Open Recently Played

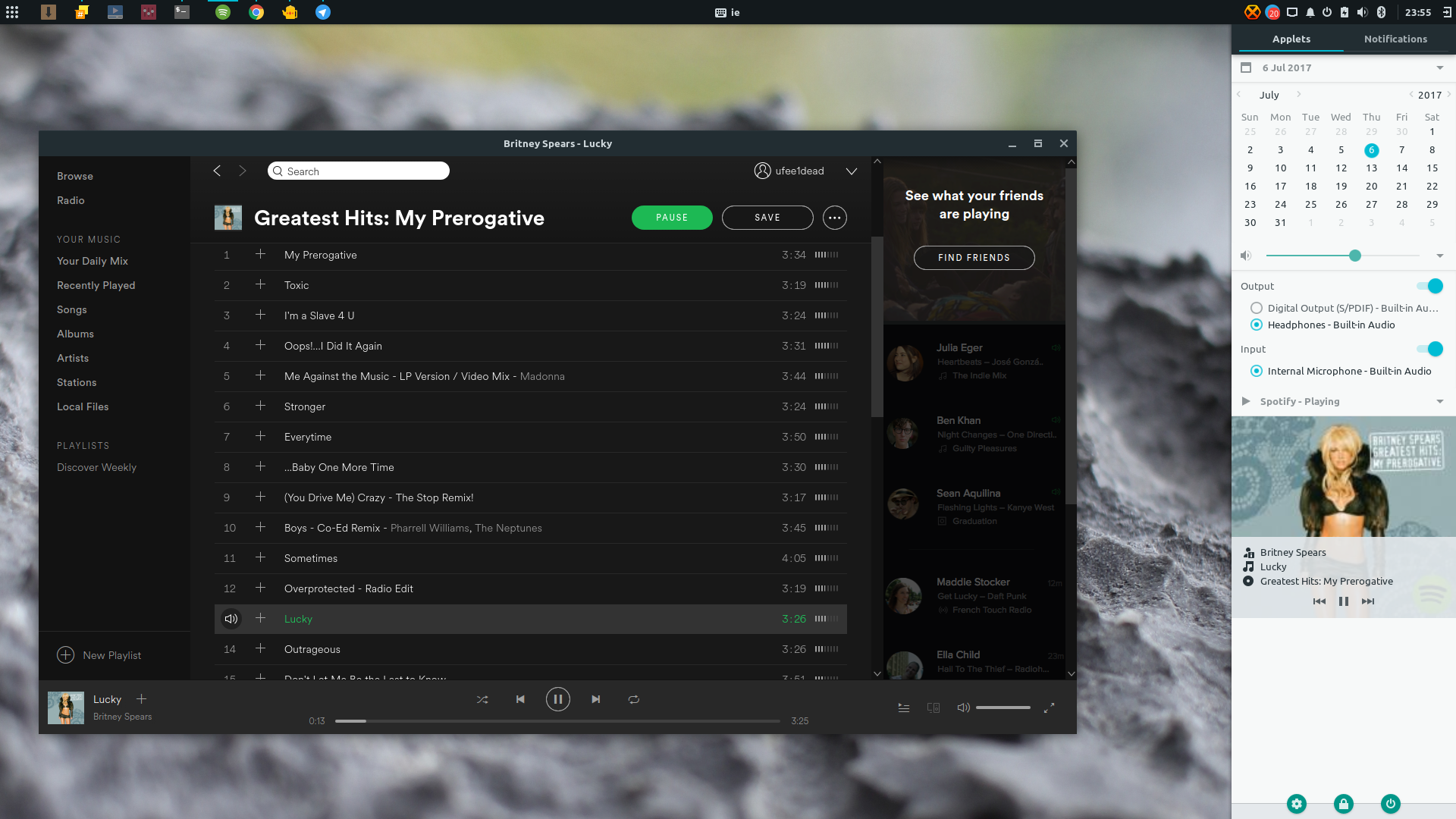96,285
